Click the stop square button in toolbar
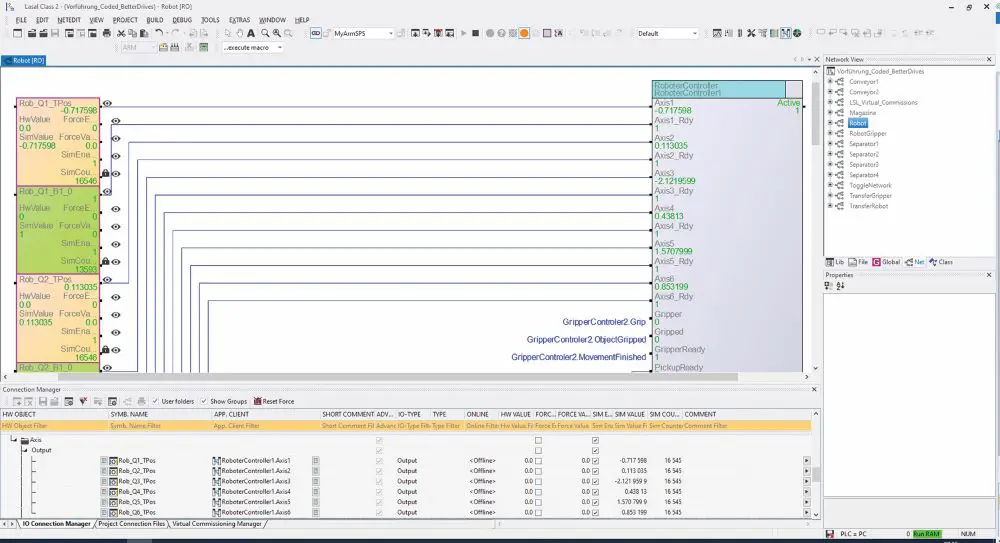Viewport: 1000px width, 543px height. 475,33
